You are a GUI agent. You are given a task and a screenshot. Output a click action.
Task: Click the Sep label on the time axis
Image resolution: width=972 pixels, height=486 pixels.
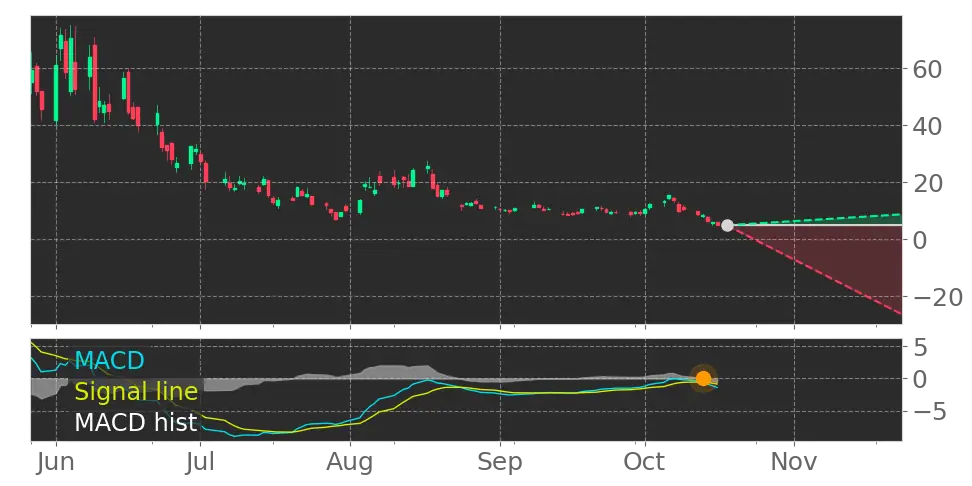click(500, 462)
